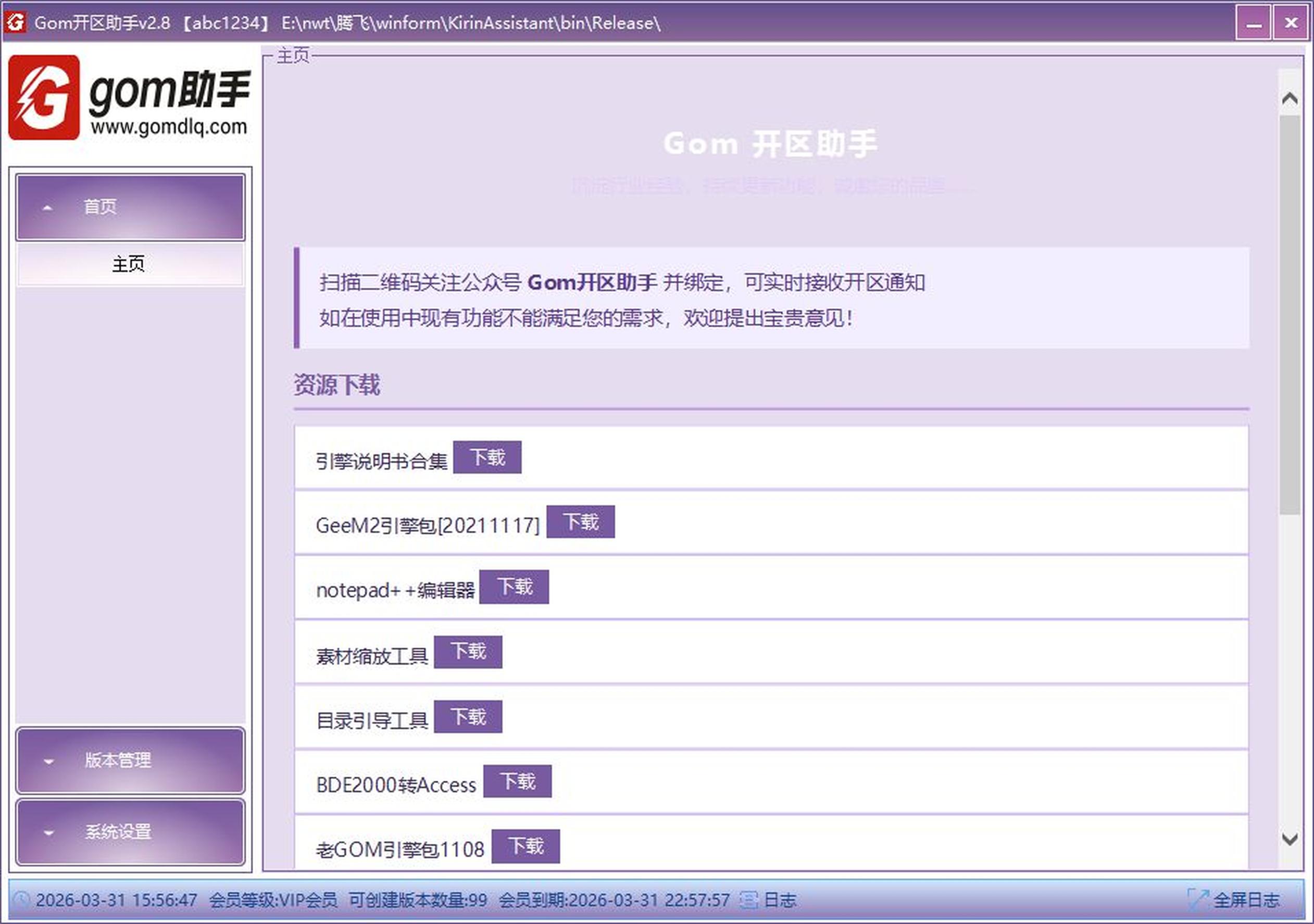Image resolution: width=1314 pixels, height=924 pixels.
Task: Expand the 系统设置 section
Action: [x=131, y=831]
